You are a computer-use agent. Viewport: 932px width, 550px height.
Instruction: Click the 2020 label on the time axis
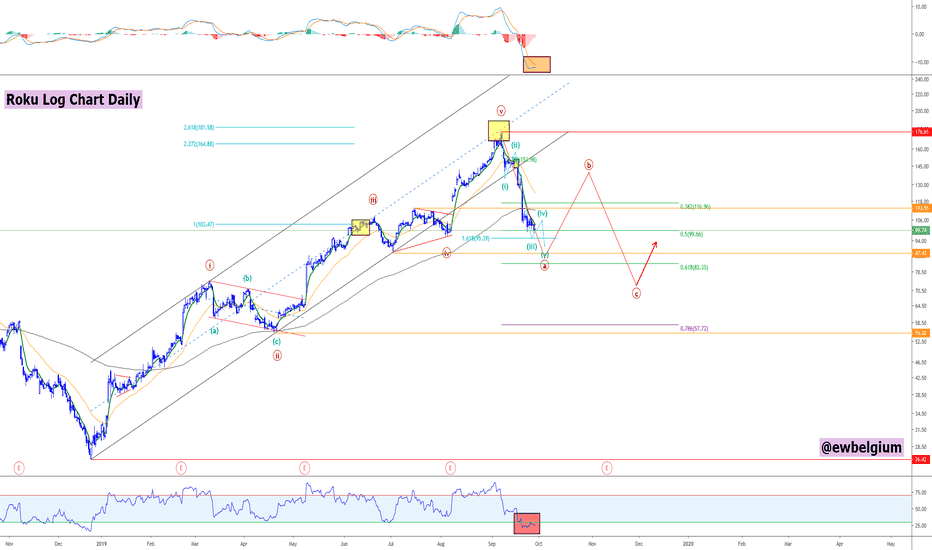coord(688,543)
